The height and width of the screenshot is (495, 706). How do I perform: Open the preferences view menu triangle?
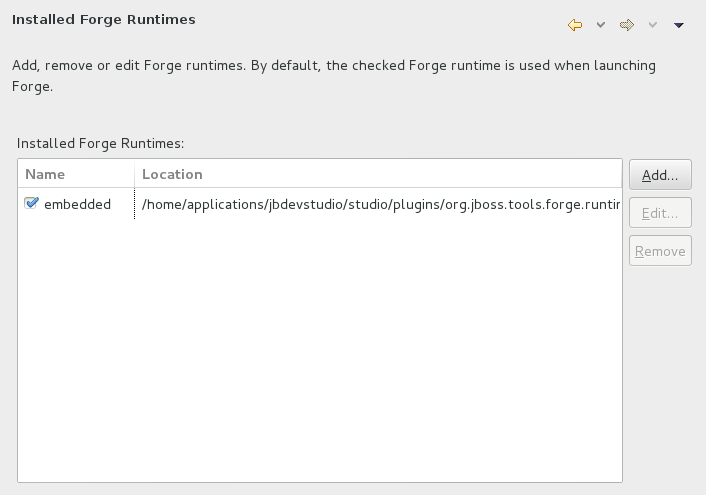tap(679, 25)
